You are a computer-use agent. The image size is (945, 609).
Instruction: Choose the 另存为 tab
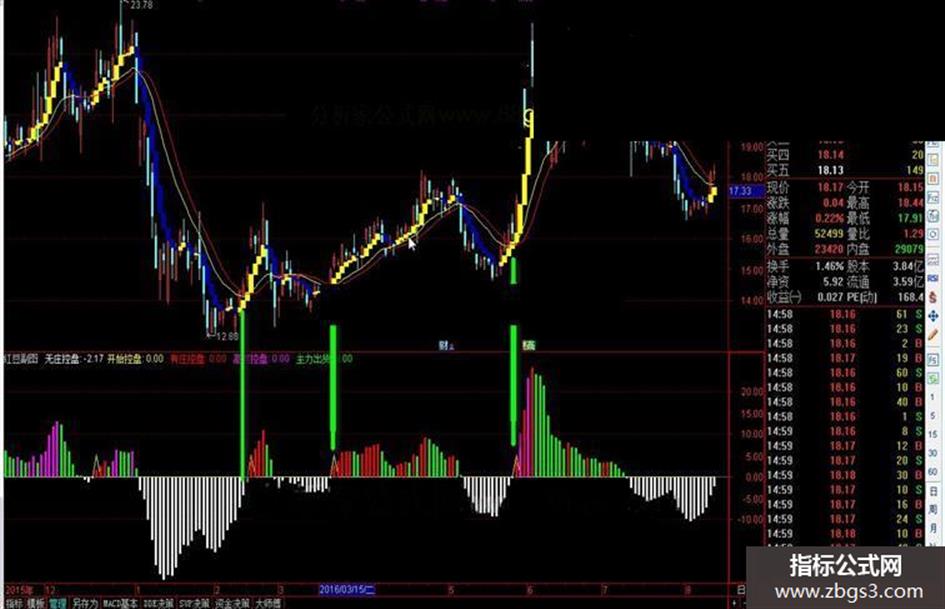coord(85,603)
